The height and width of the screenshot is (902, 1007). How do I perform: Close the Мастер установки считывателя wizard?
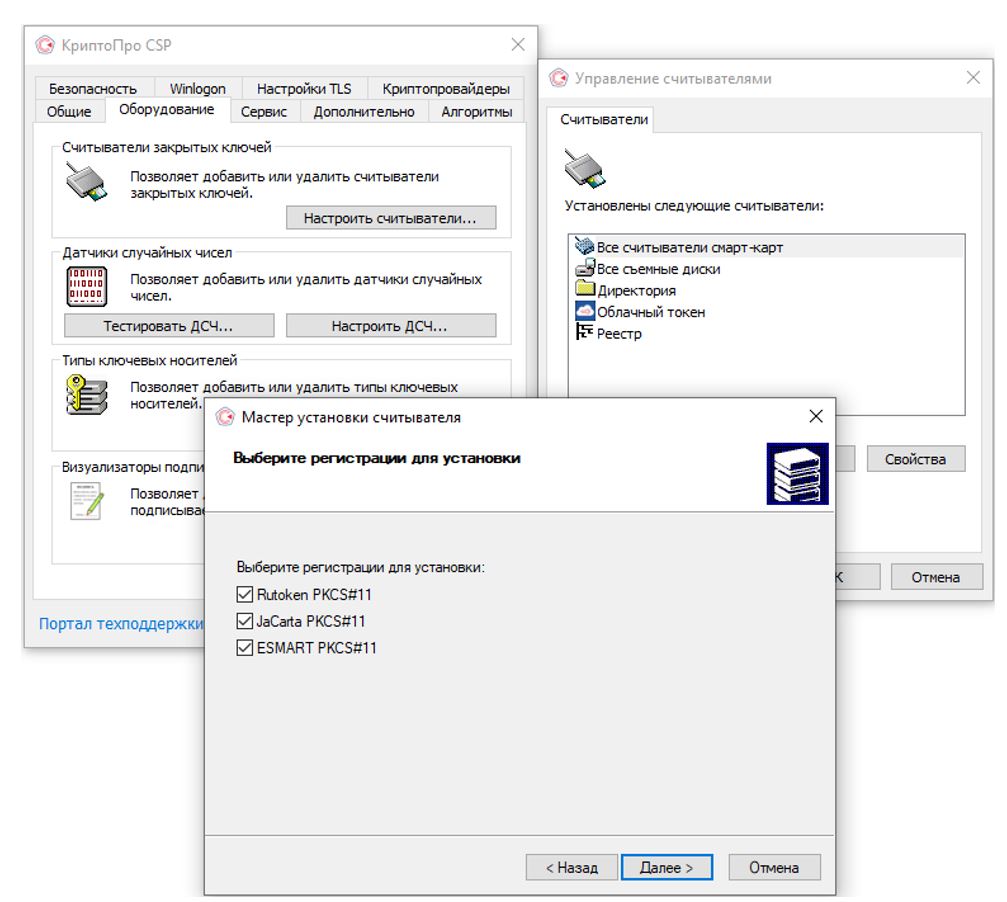[x=816, y=417]
